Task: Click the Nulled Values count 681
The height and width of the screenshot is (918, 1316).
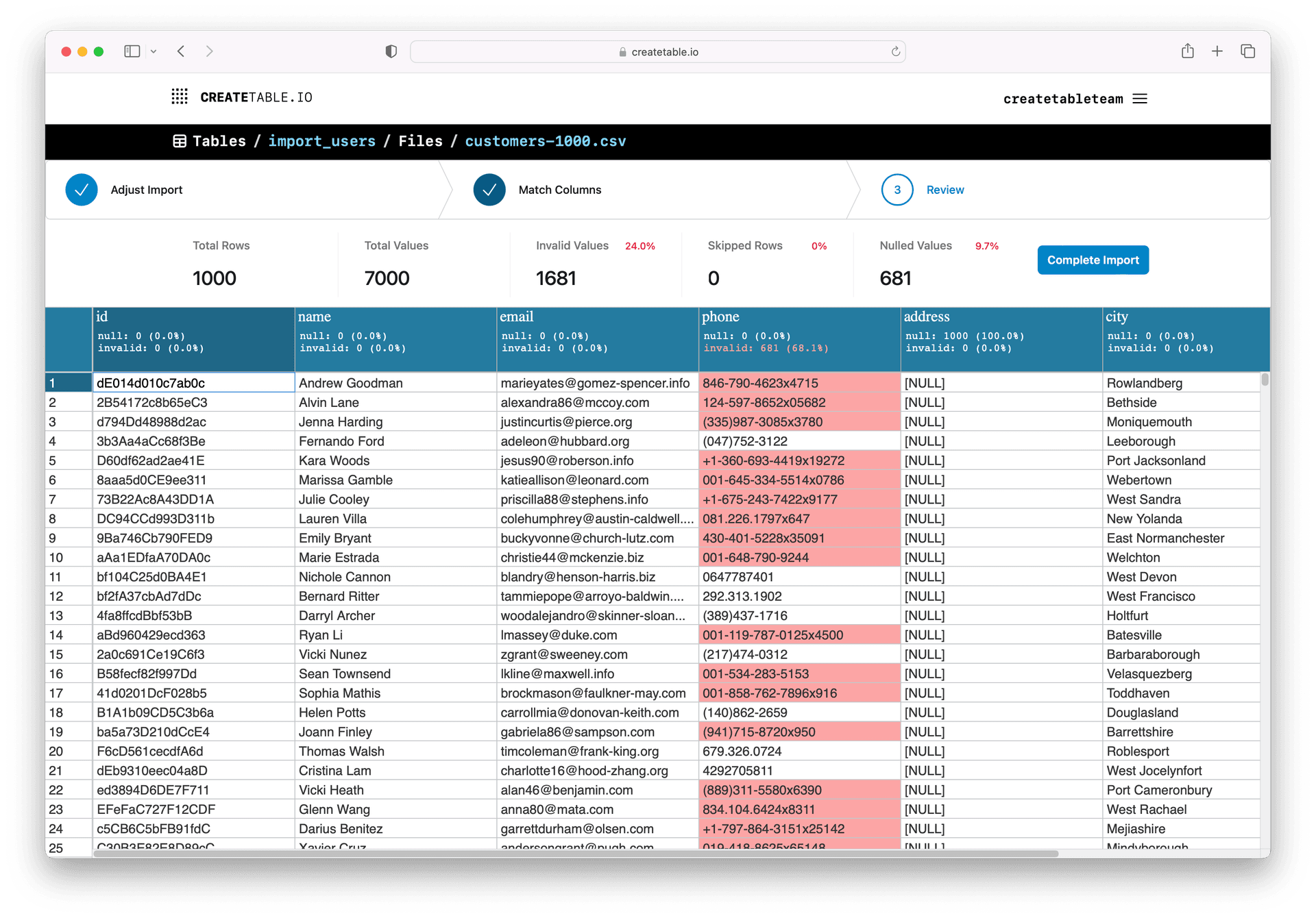Action: click(895, 278)
